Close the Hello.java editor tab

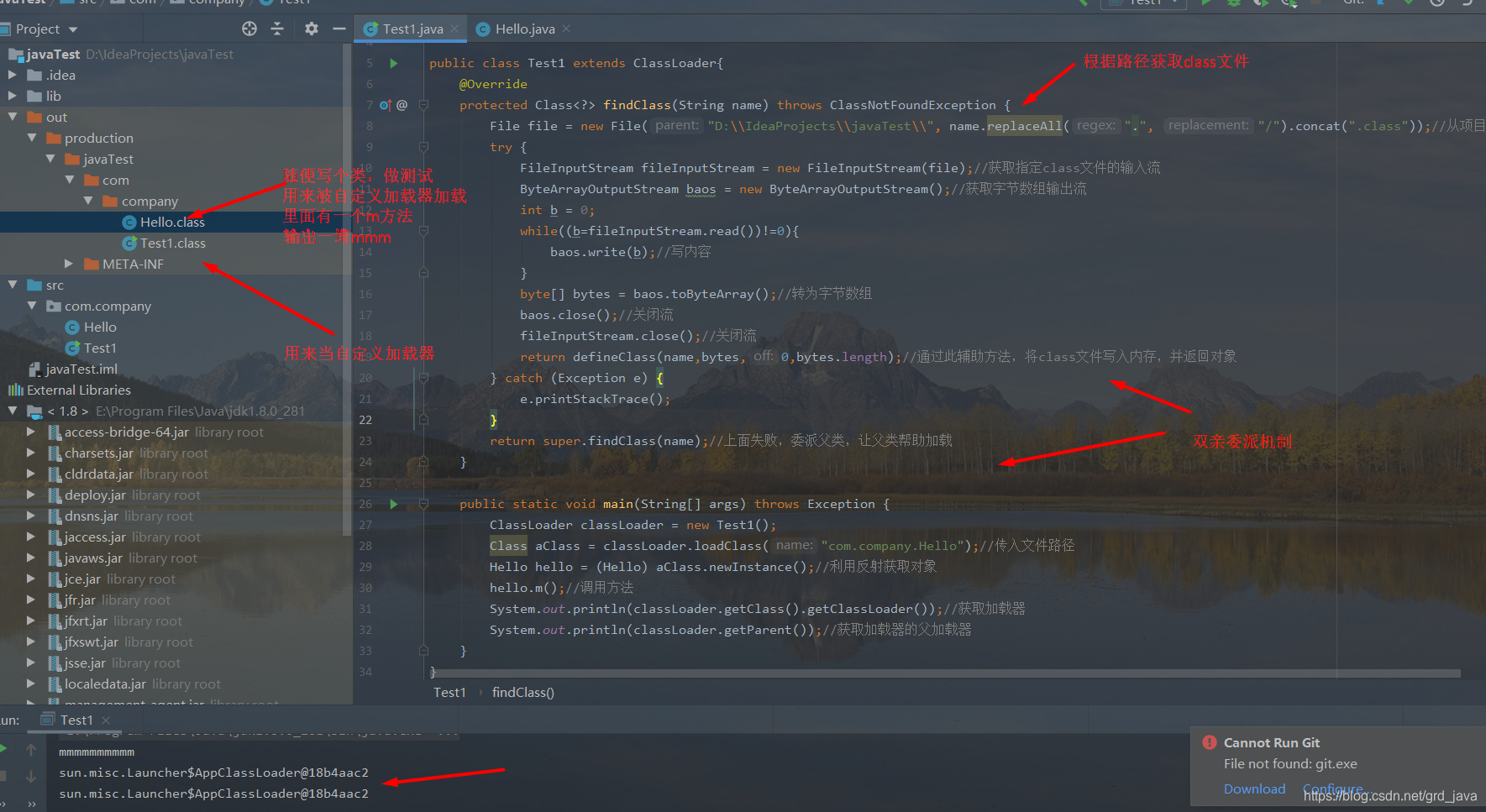[566, 29]
